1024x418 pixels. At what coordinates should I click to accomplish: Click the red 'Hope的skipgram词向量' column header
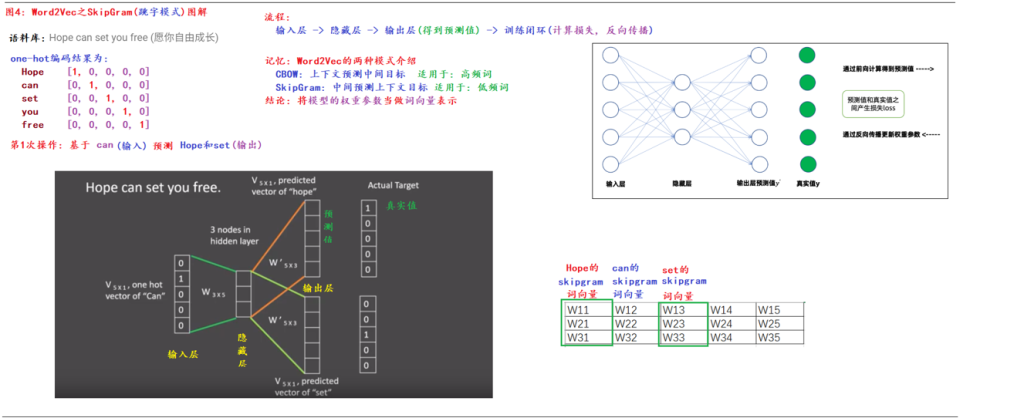581,281
